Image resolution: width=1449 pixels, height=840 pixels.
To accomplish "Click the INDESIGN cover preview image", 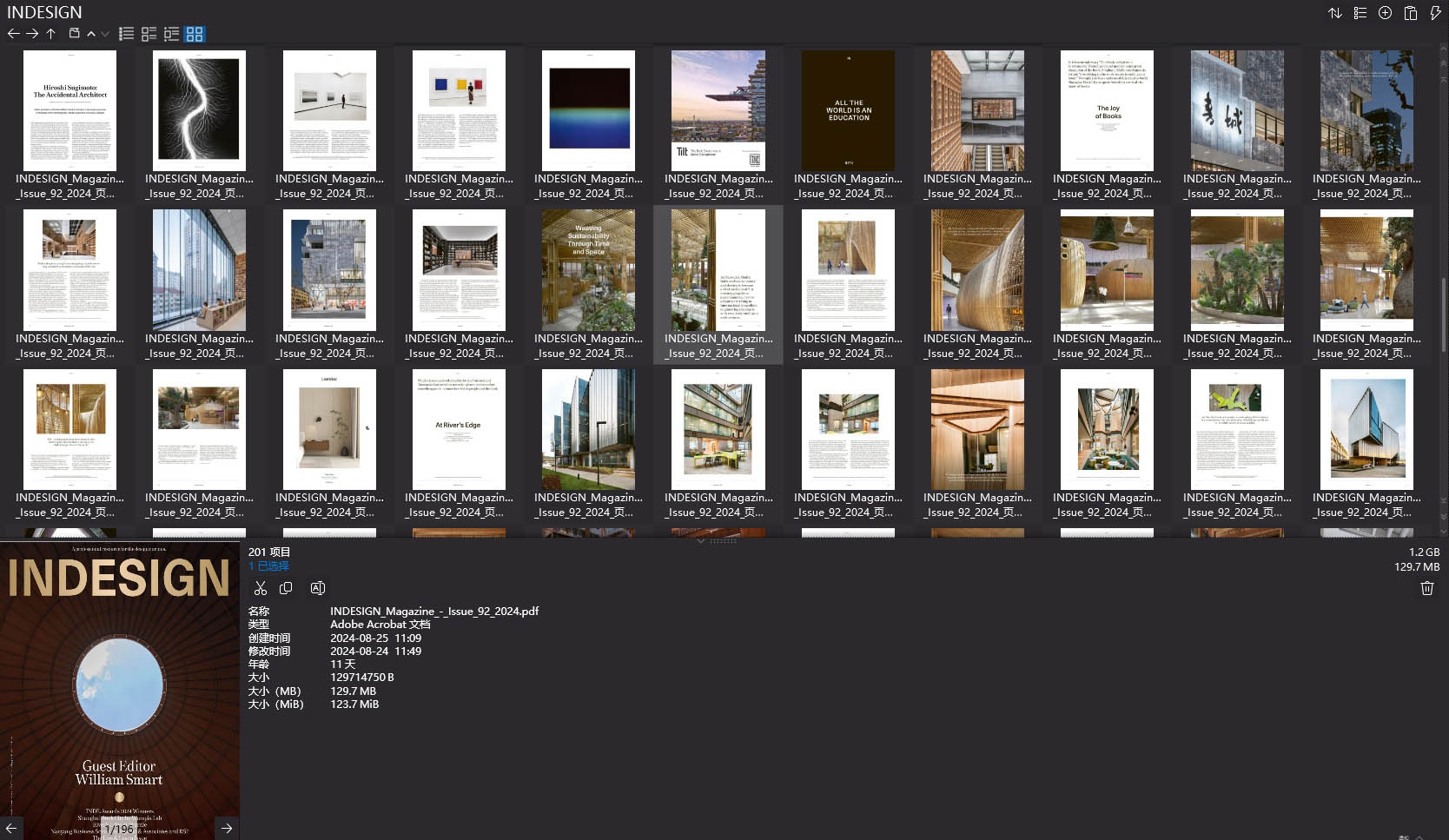I will [x=120, y=691].
